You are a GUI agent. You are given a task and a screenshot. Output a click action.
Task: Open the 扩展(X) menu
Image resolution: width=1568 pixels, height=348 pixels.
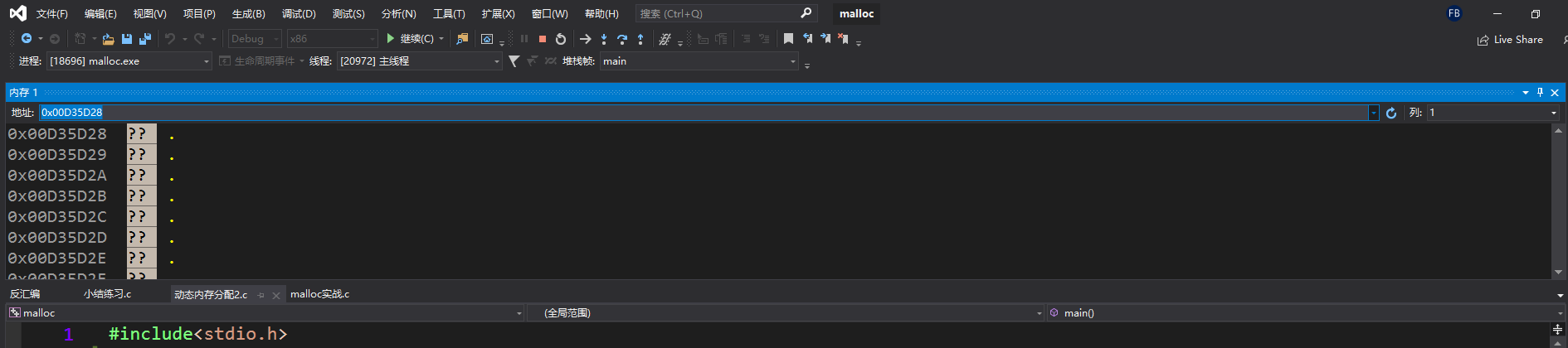499,14
